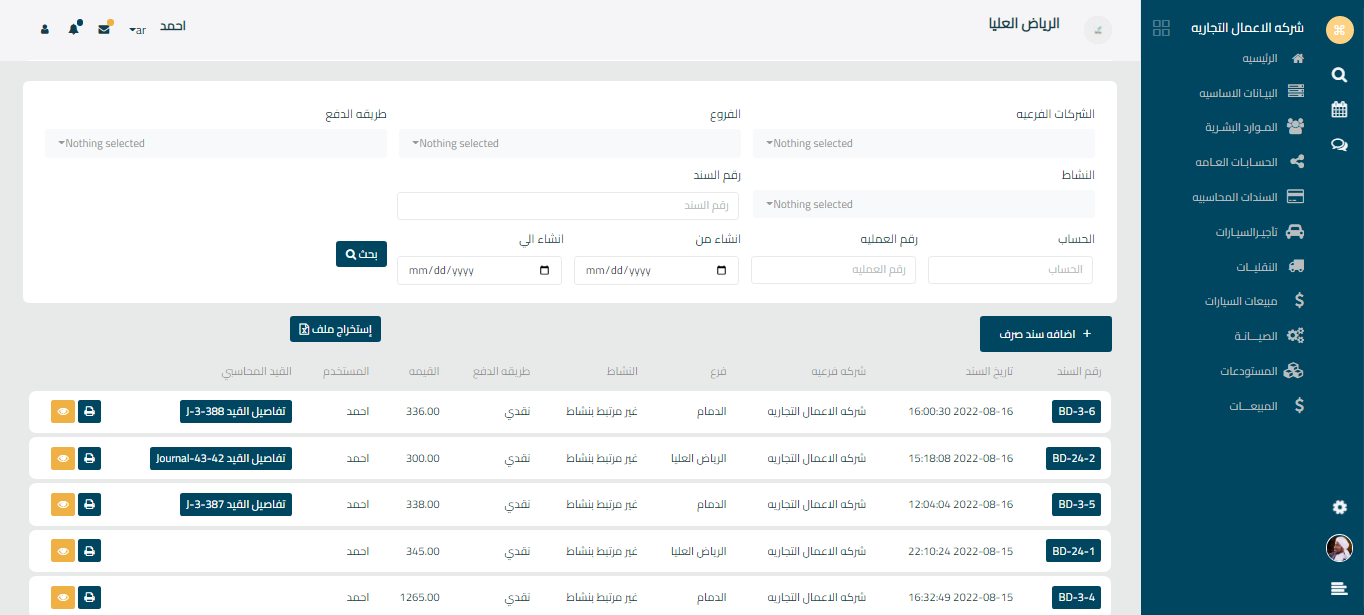Open the chat messages icon

pos(1339,145)
